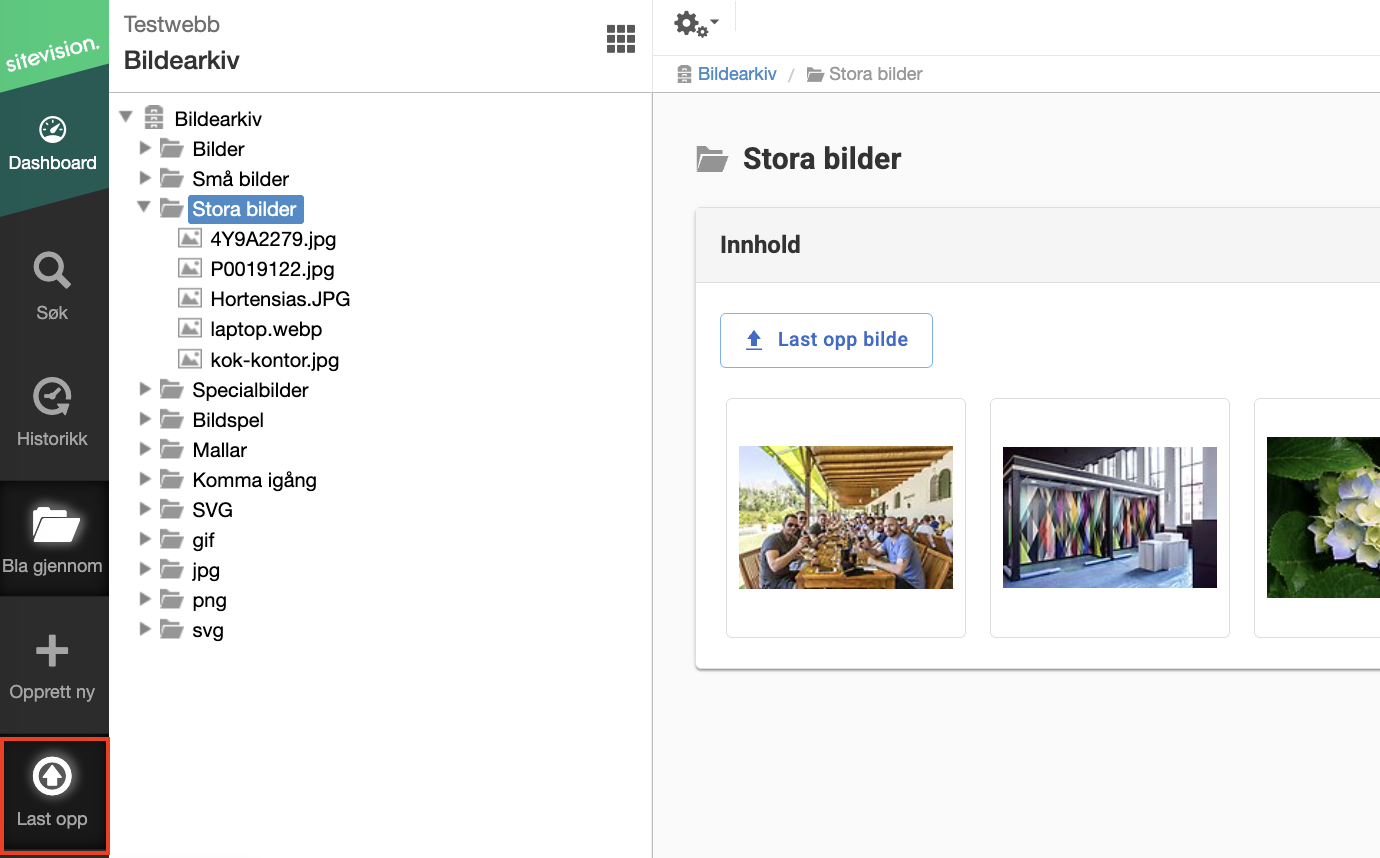1380x858 pixels.
Task: Click the Last opp bilde button
Action: pyautogui.click(x=826, y=340)
